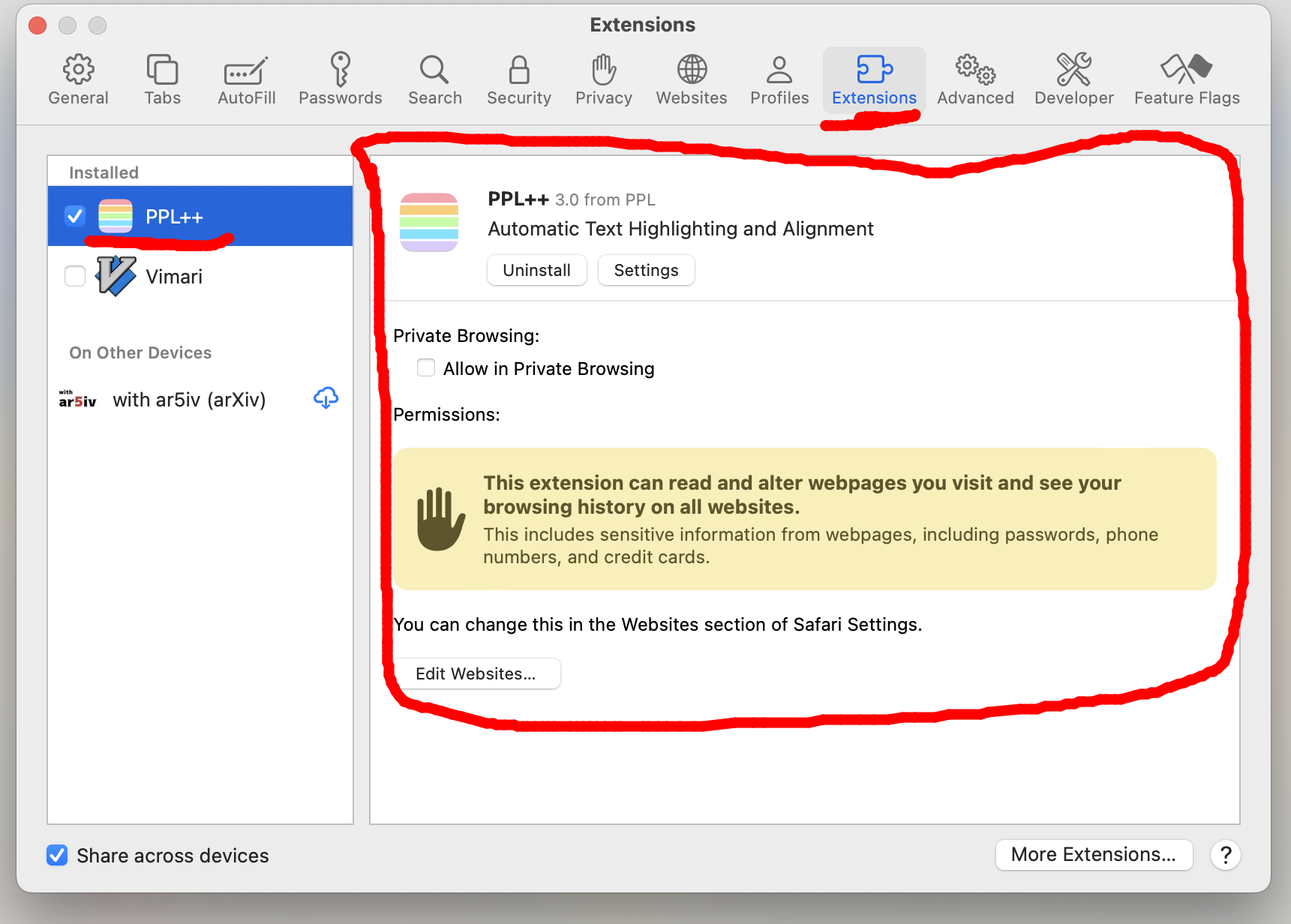Image resolution: width=1291 pixels, height=924 pixels.
Task: Disable the PPL++ extension checkbox
Action: [x=75, y=216]
